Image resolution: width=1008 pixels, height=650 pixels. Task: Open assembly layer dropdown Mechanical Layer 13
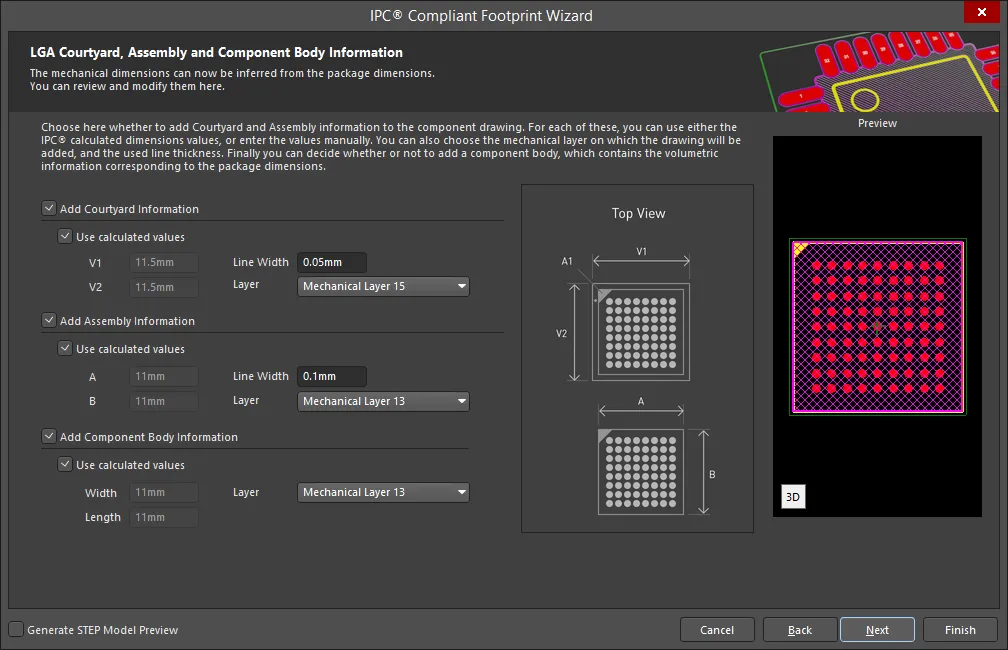[x=383, y=401]
